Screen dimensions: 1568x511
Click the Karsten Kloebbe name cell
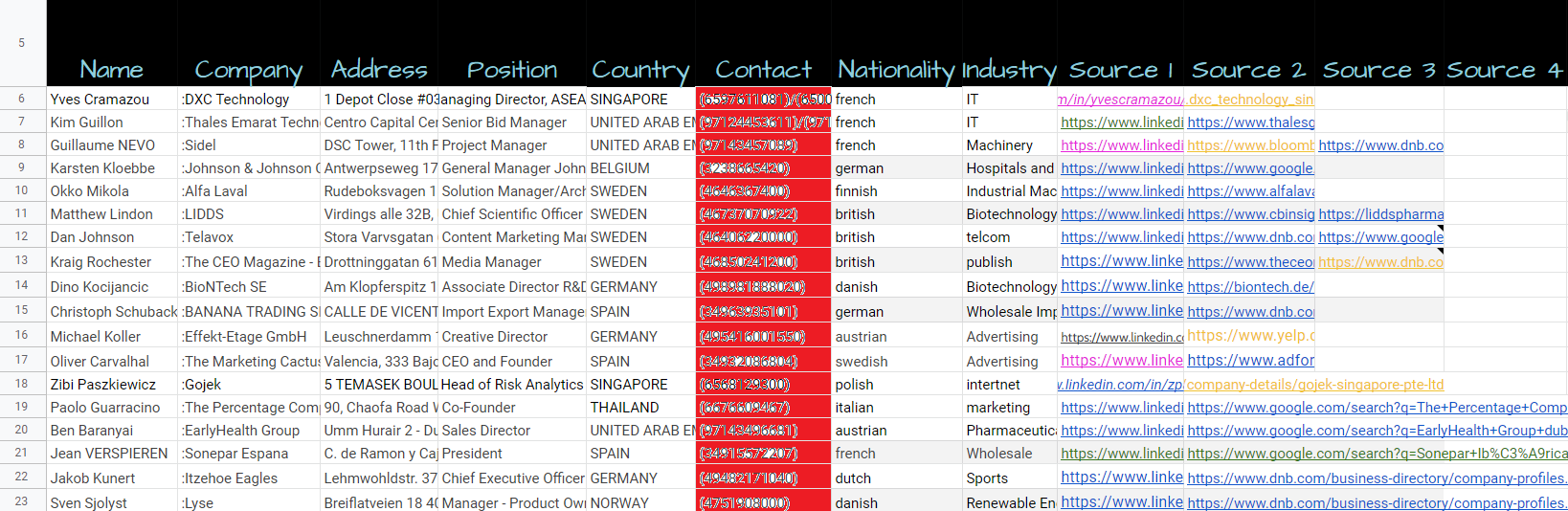(x=112, y=167)
